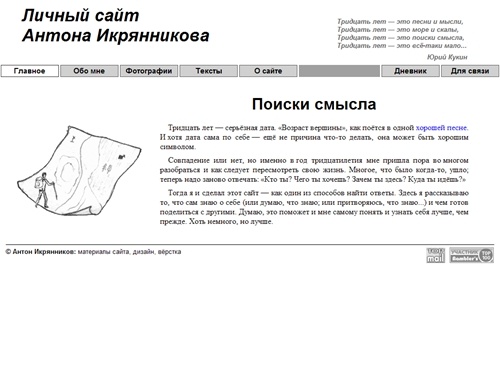Click the heading Поиски смысла
The image size is (500, 375).
coord(314,104)
